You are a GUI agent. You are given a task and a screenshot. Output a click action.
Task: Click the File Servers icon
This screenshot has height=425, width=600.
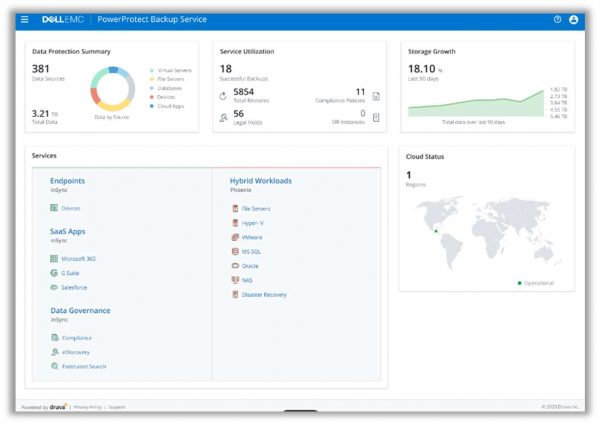(235, 208)
